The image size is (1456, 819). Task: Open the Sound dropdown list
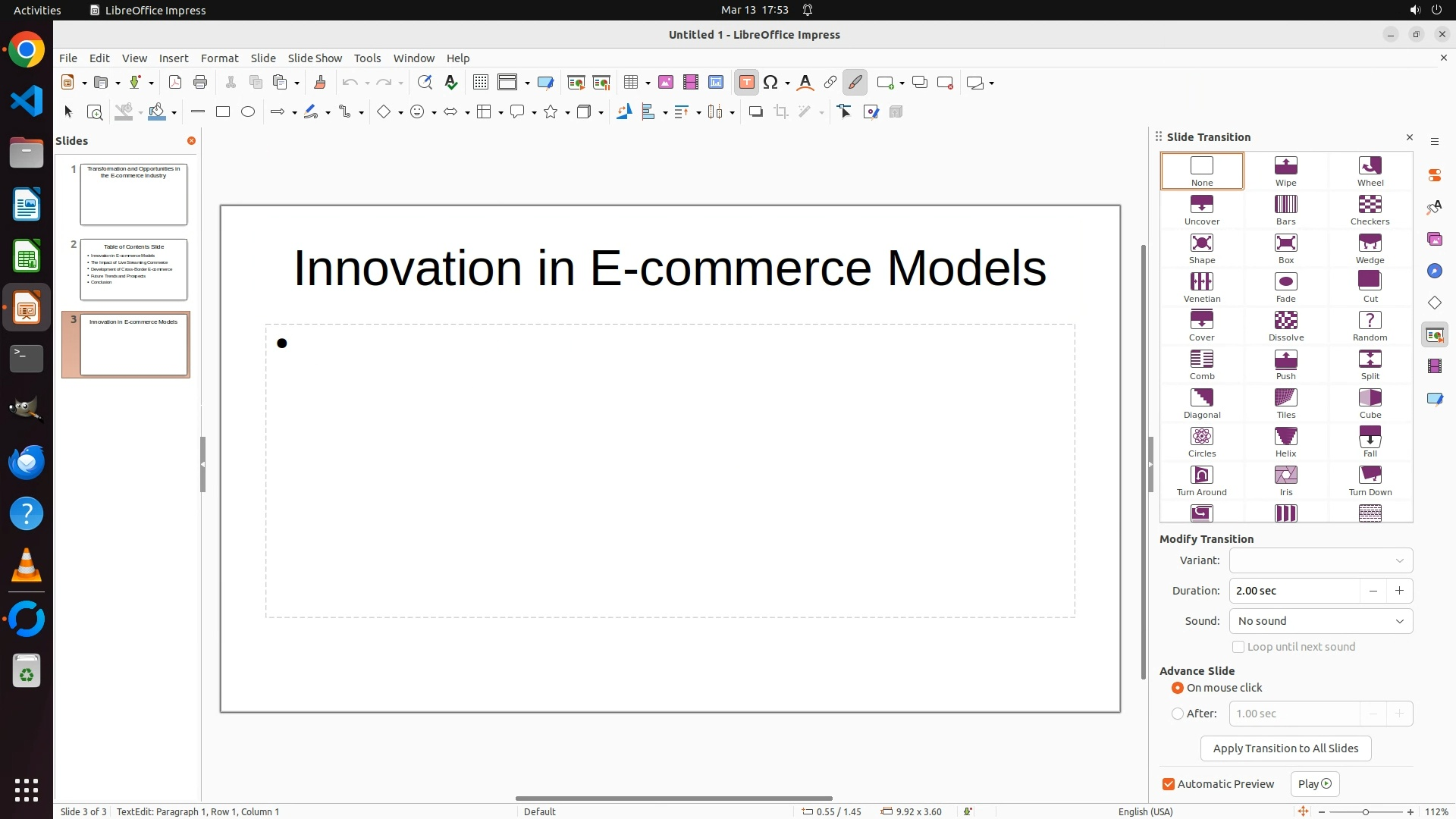pos(1320,621)
